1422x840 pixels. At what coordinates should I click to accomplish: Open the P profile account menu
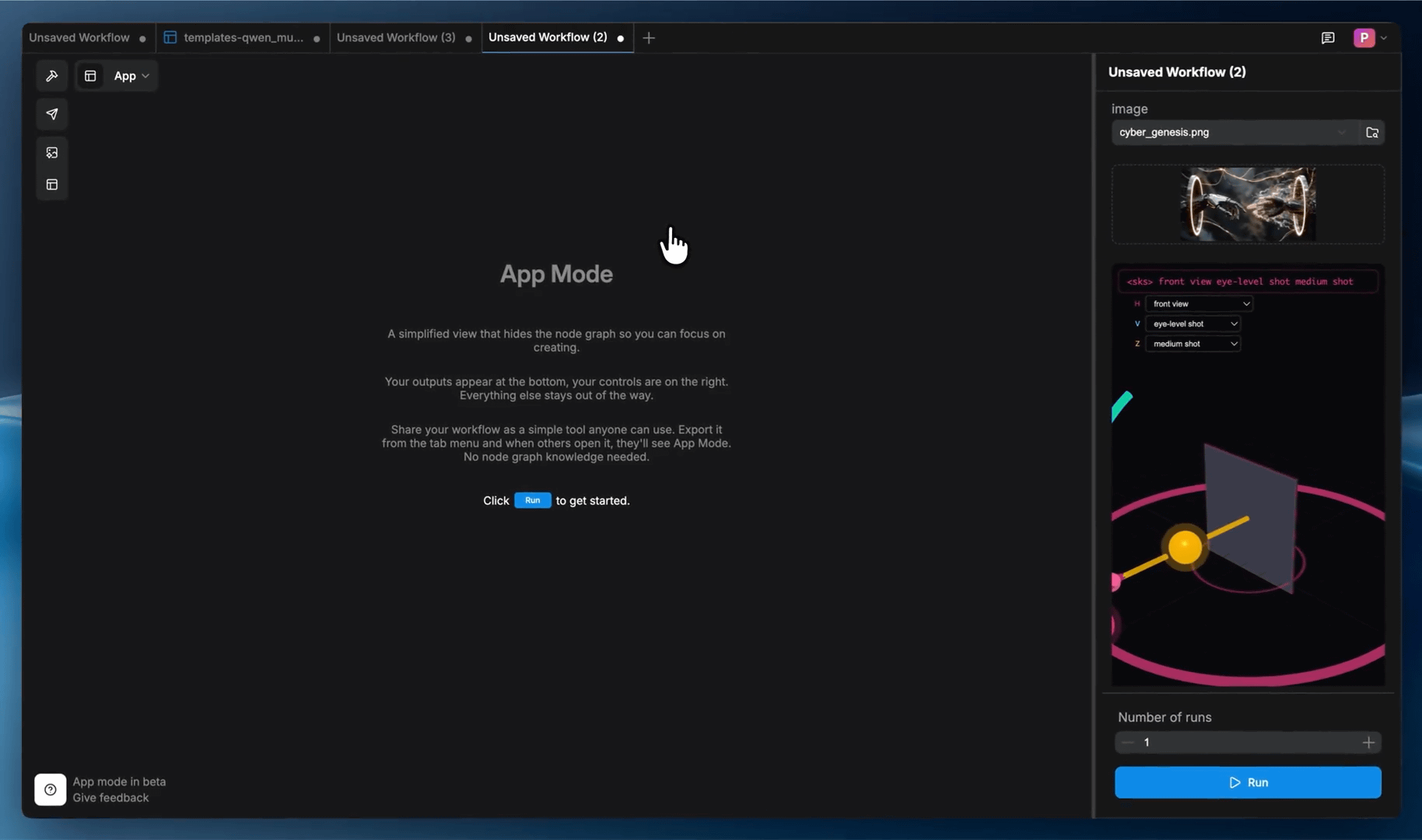pos(1365,37)
